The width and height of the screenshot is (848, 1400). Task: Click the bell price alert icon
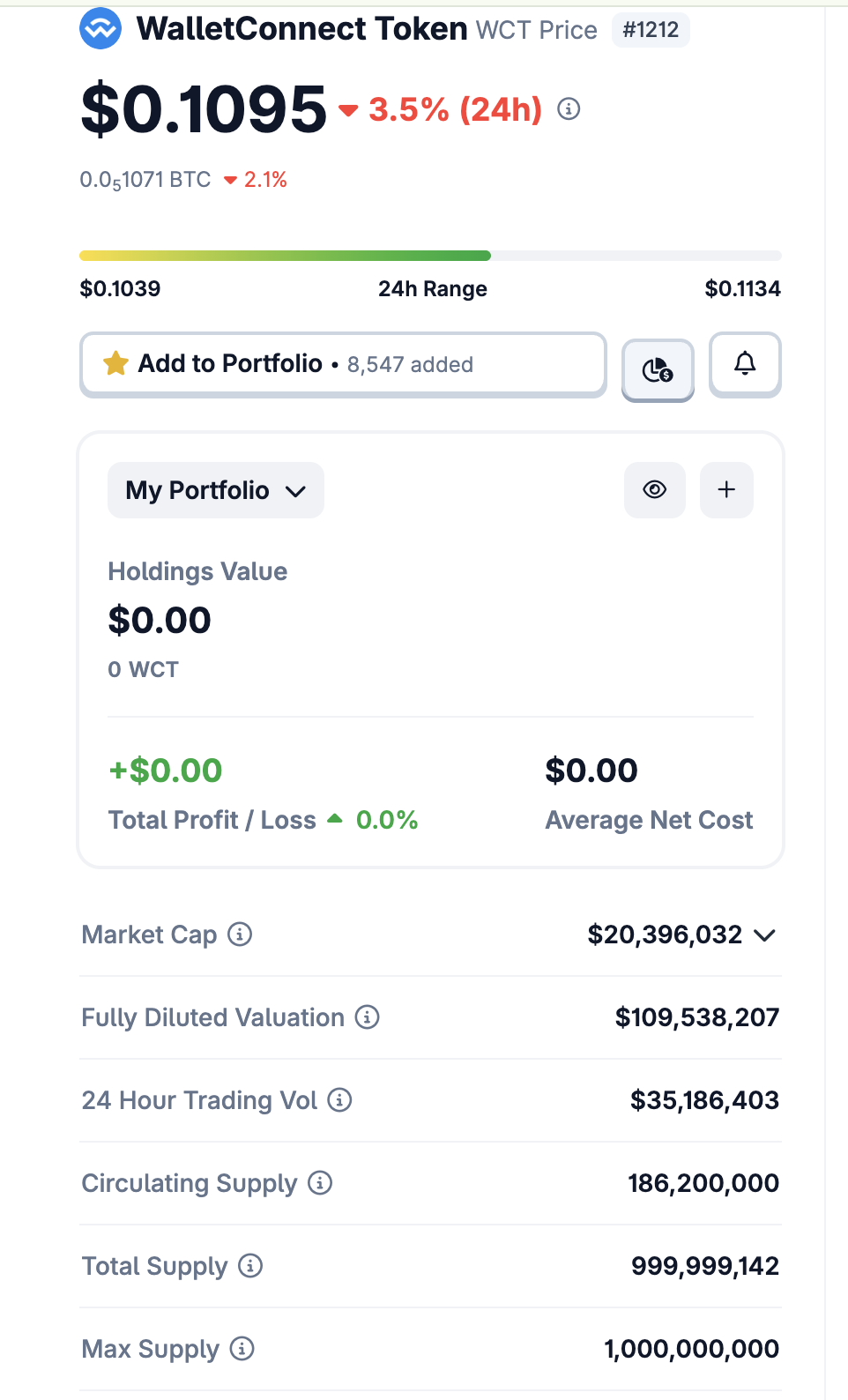pos(745,363)
